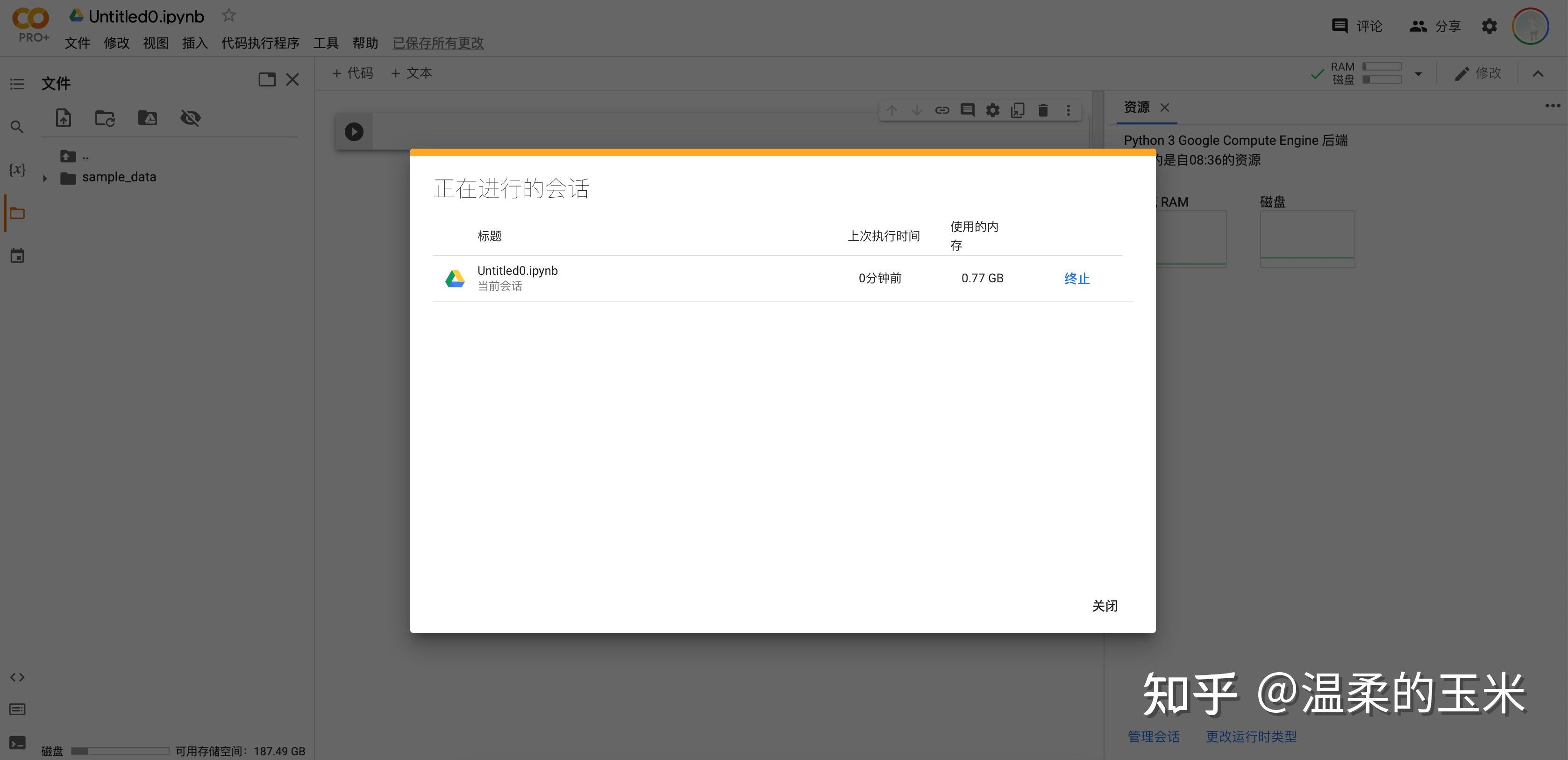Open the cell overflow menu
The width and height of the screenshot is (1568, 760).
[1068, 110]
